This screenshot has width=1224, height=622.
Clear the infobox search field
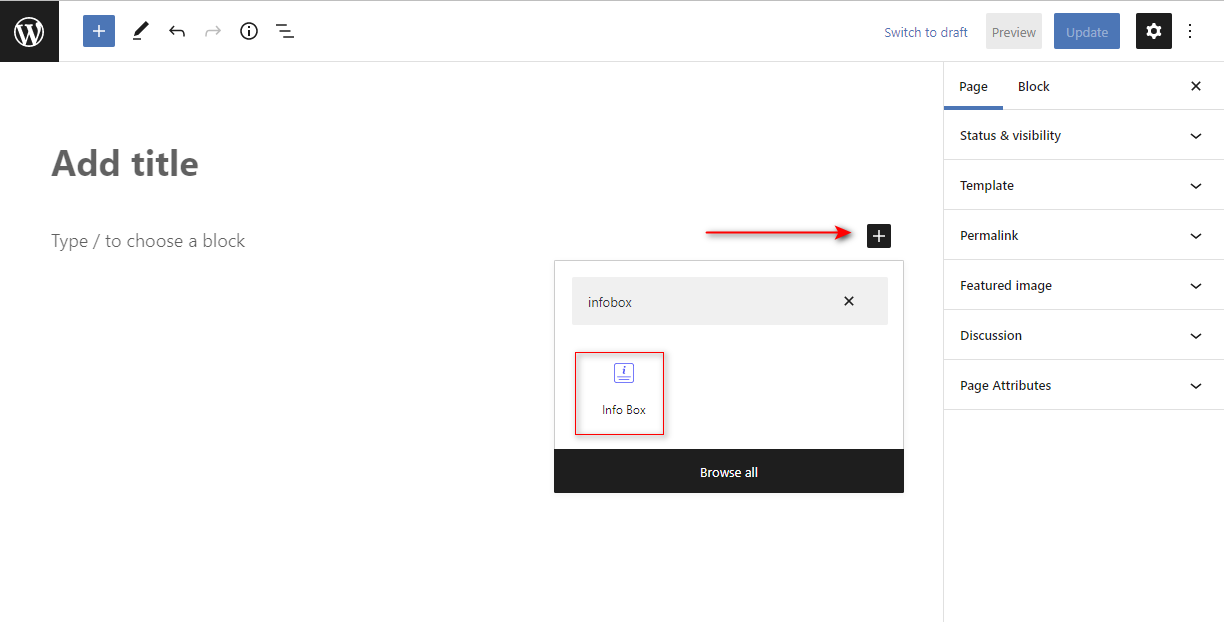[849, 301]
